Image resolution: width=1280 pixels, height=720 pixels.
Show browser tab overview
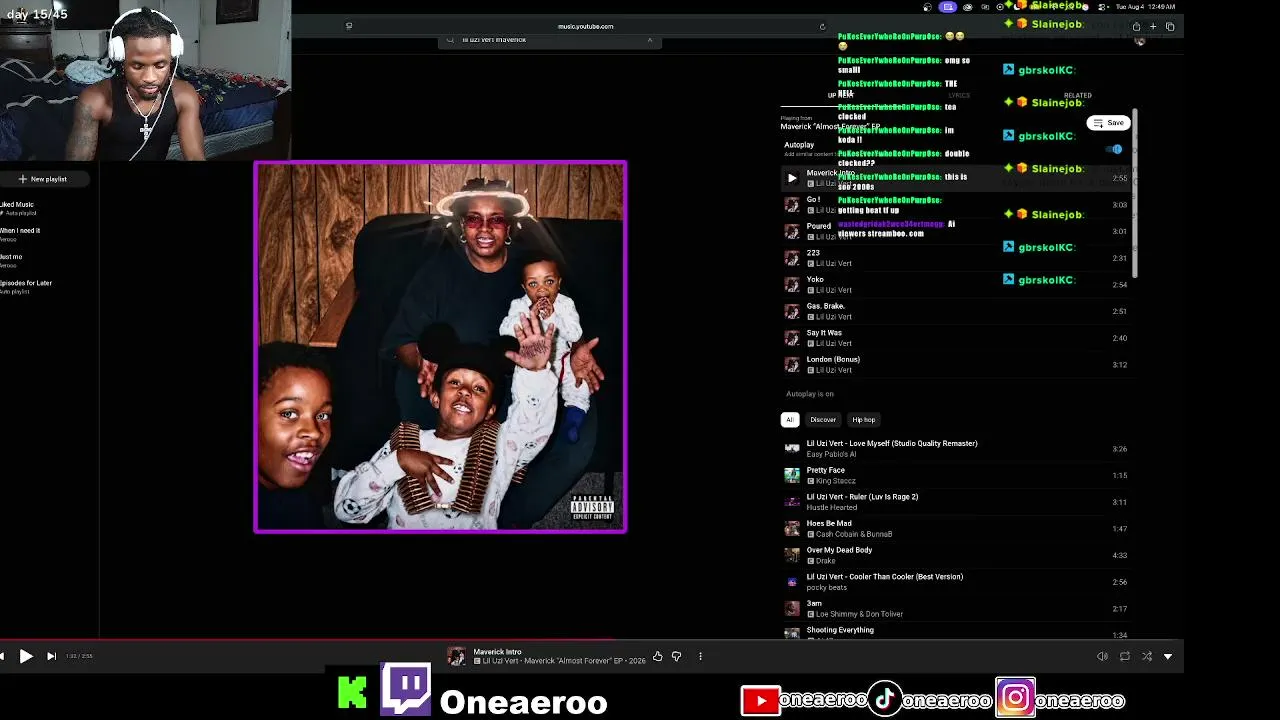1170,26
